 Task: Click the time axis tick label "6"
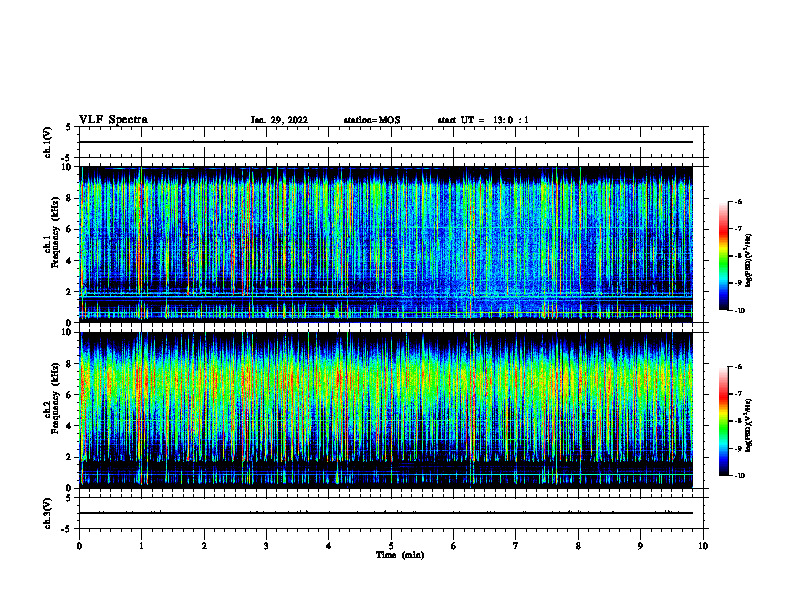point(454,546)
